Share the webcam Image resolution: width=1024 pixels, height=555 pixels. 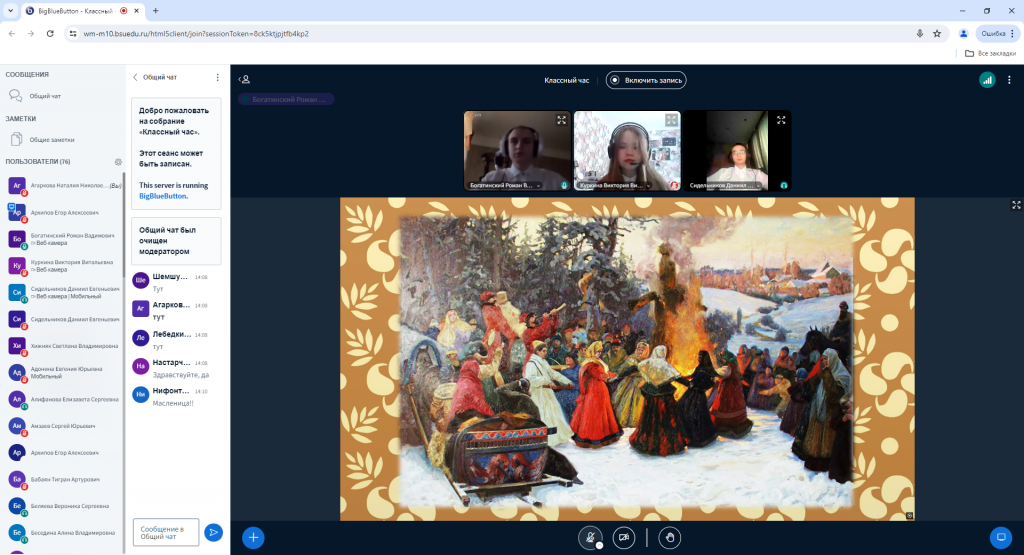click(x=624, y=537)
